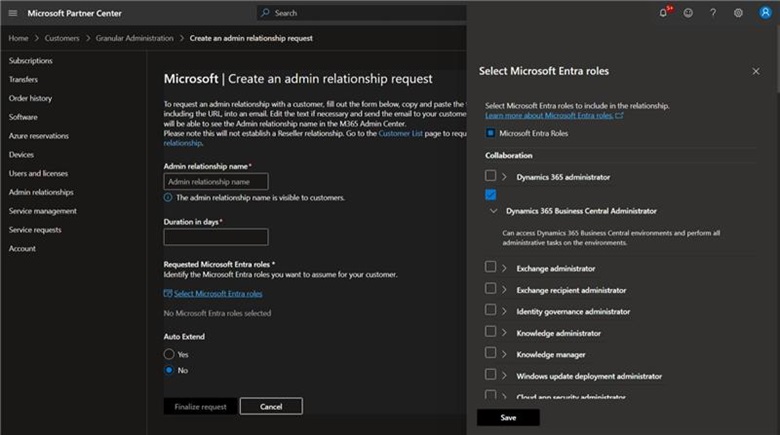Open Software in the sidebar

coord(23,117)
